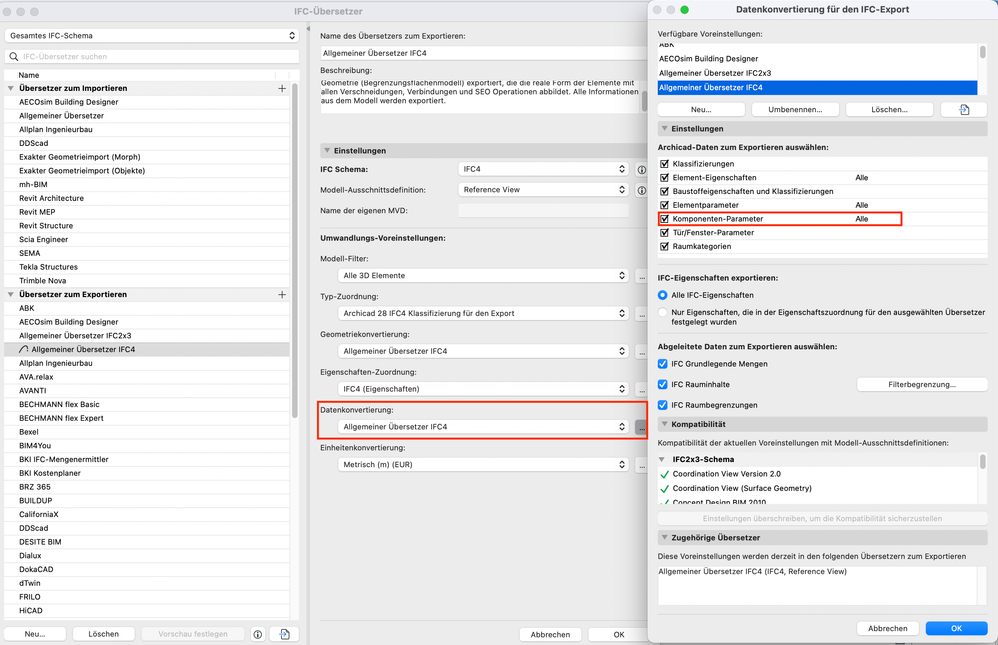Open the Datenkonvertierung ellipsis settings button
Screen dimensions: 998x645
(x=641, y=427)
